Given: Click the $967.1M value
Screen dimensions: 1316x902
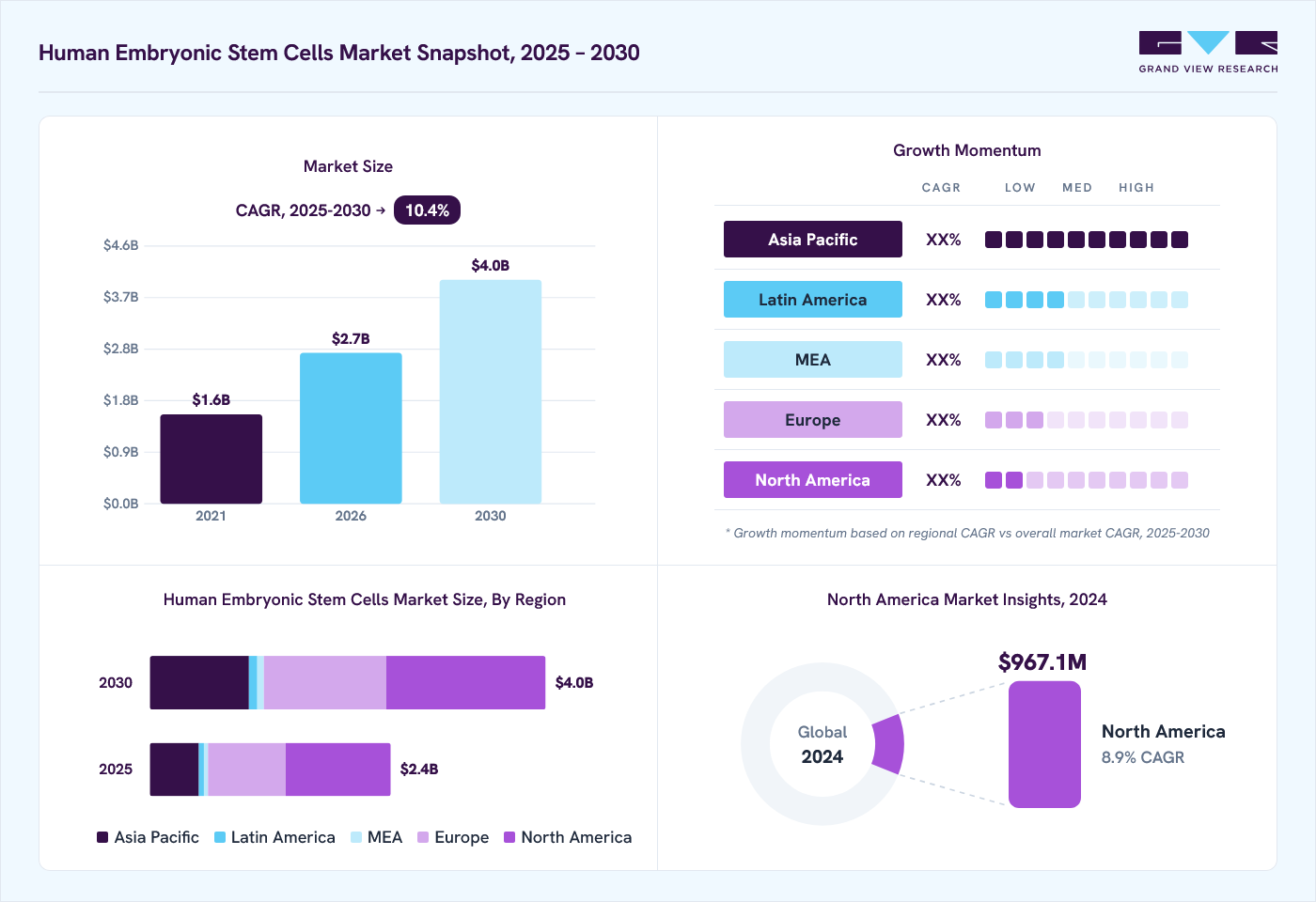Looking at the screenshot, I should click(x=1042, y=662).
